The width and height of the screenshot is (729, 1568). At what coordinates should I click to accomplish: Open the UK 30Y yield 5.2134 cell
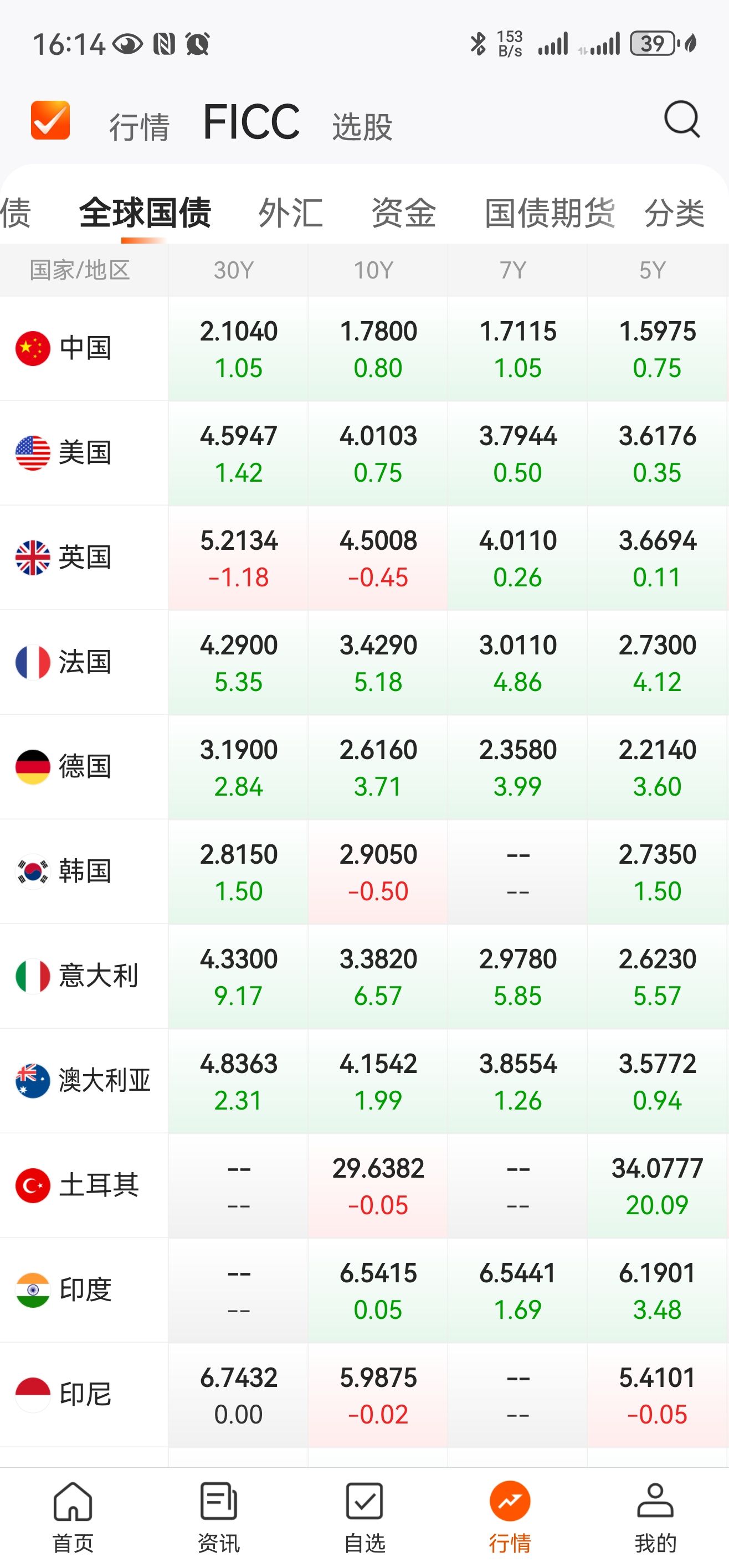239,558
